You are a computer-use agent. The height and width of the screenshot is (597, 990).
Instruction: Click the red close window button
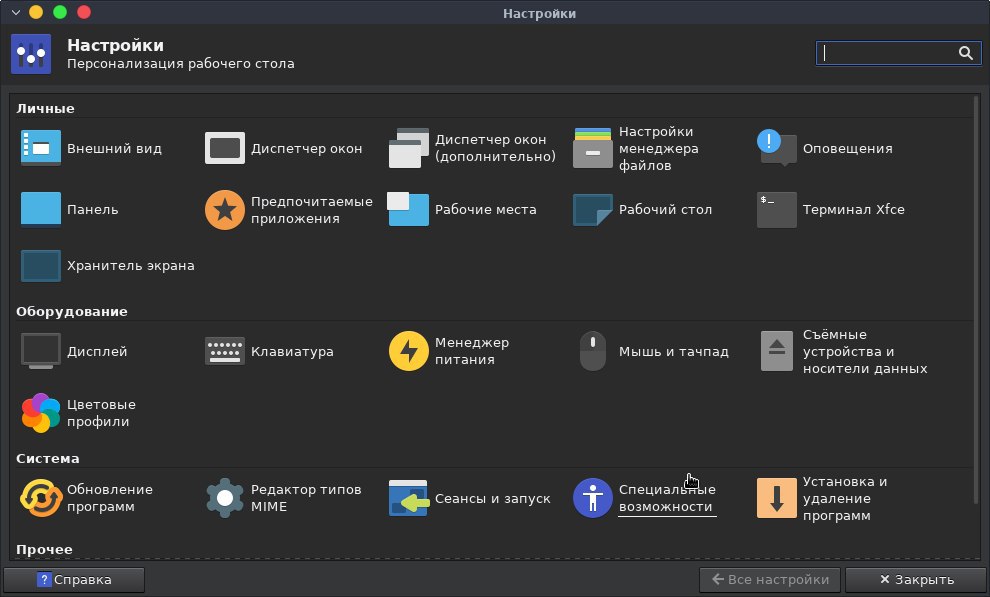coord(84,12)
